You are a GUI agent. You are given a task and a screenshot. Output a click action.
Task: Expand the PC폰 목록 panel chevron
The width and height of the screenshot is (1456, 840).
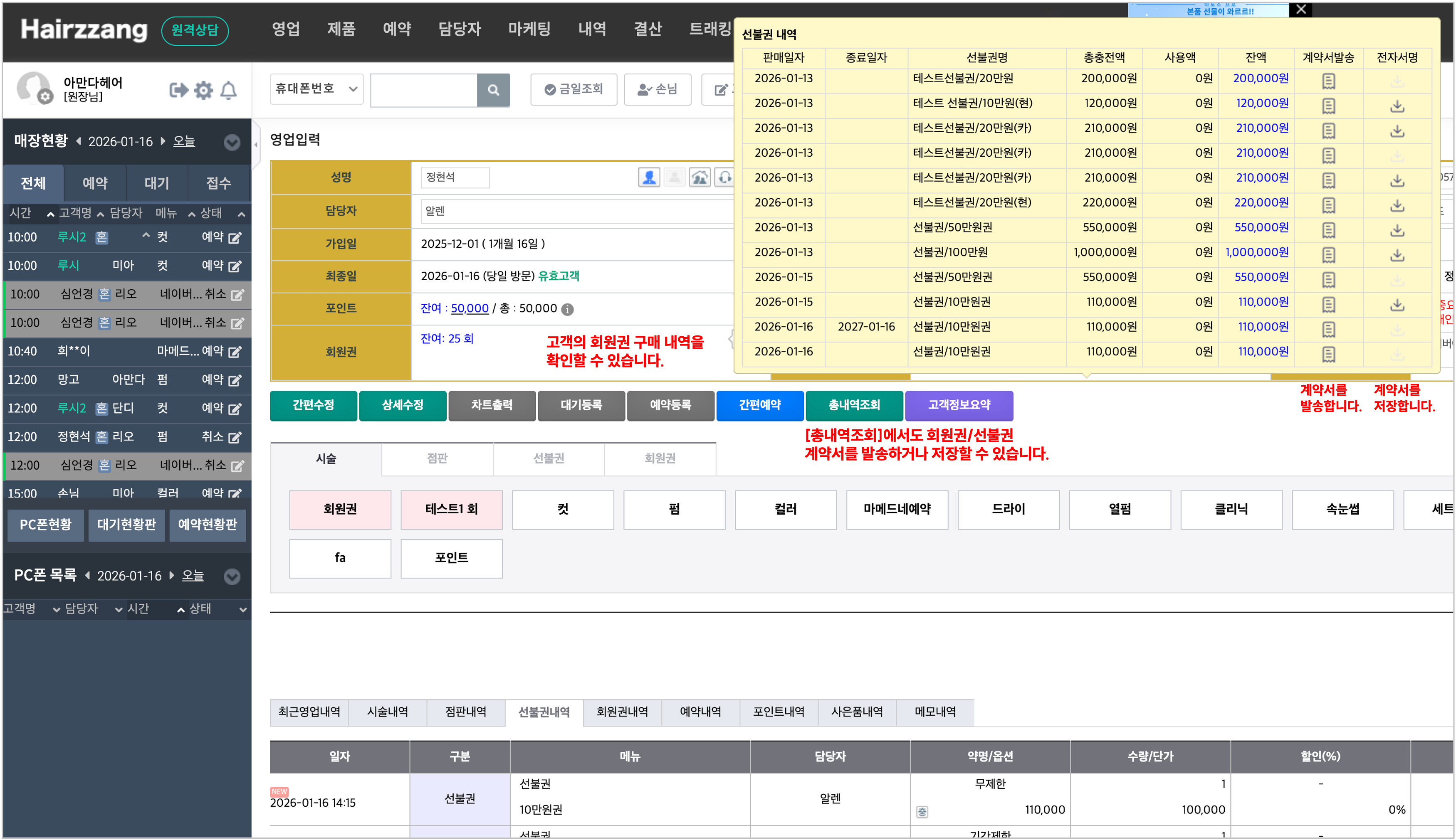[232, 576]
